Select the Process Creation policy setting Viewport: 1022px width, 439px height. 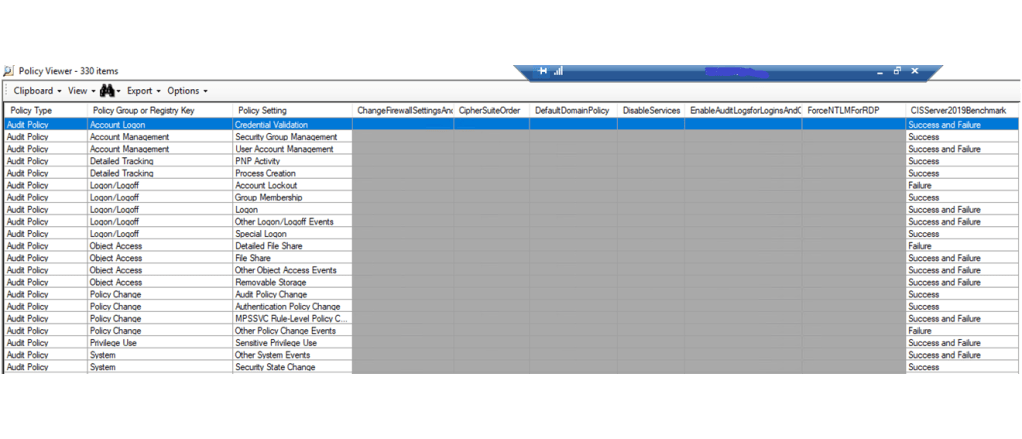pyautogui.click(x=265, y=173)
